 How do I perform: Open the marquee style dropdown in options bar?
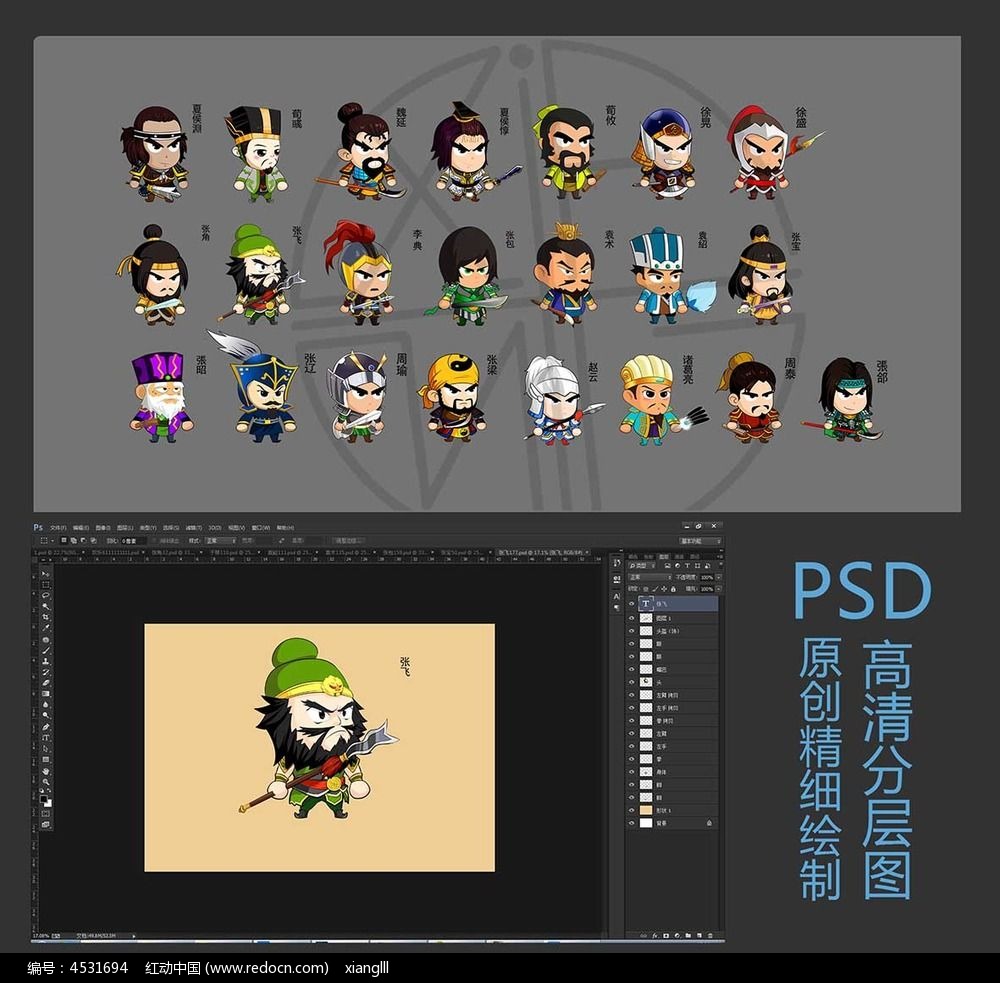(219, 541)
